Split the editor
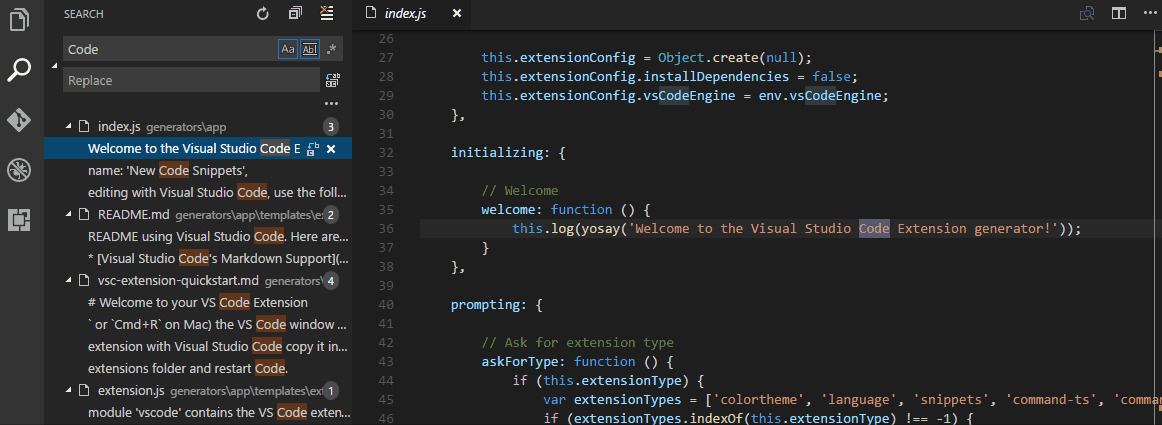This screenshot has width=1162, height=425. click(x=1118, y=13)
